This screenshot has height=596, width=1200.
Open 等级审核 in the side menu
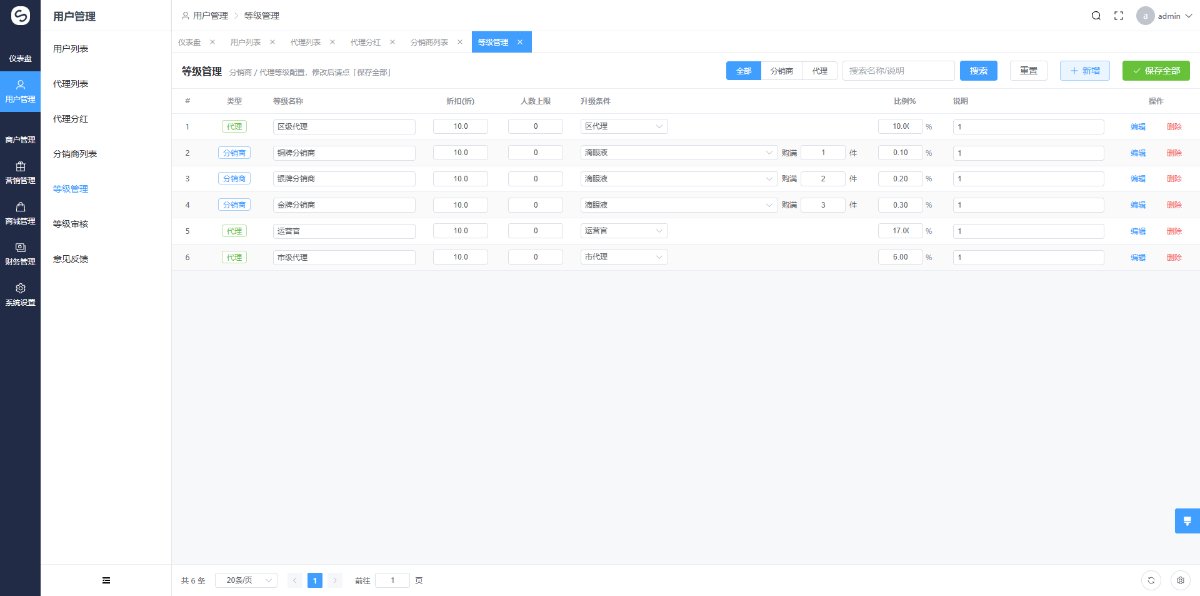(x=70, y=224)
